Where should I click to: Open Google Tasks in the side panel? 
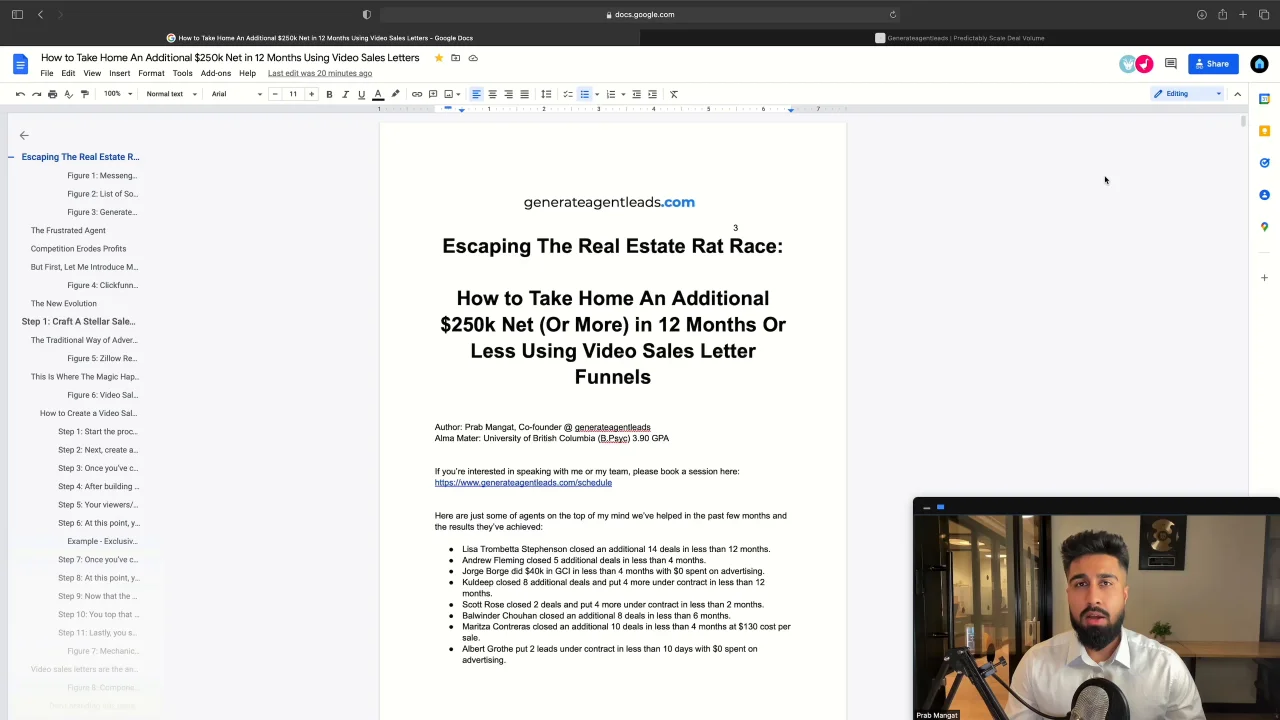tap(1264, 163)
